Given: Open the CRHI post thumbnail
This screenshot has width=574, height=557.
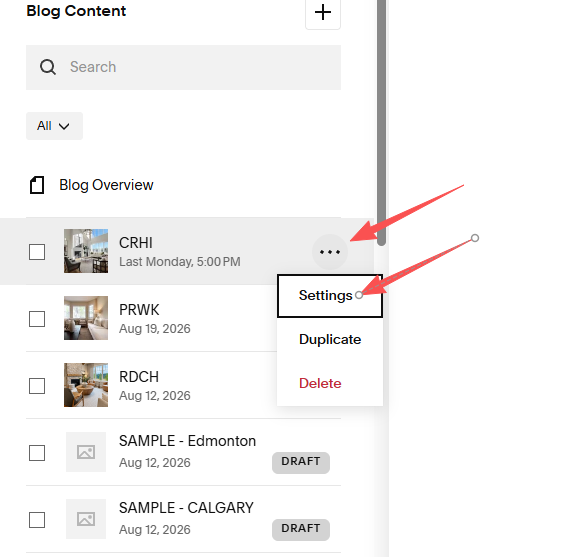Looking at the screenshot, I should 86,251.
